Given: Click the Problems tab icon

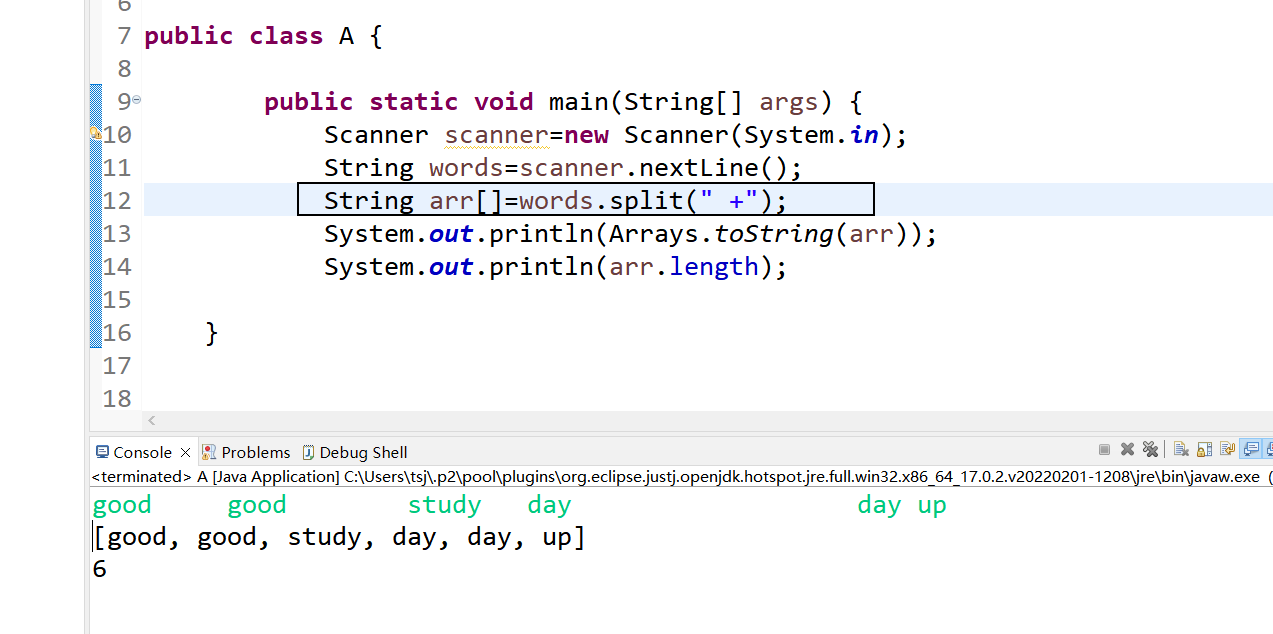Looking at the screenshot, I should 209,452.
